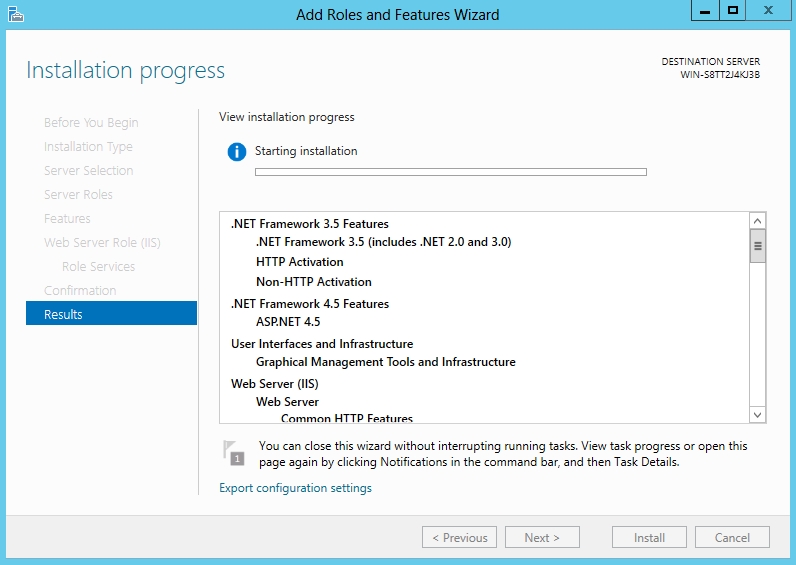Select the ASP.NET 4.5 list entry
The image size is (796, 565).
(x=288, y=322)
